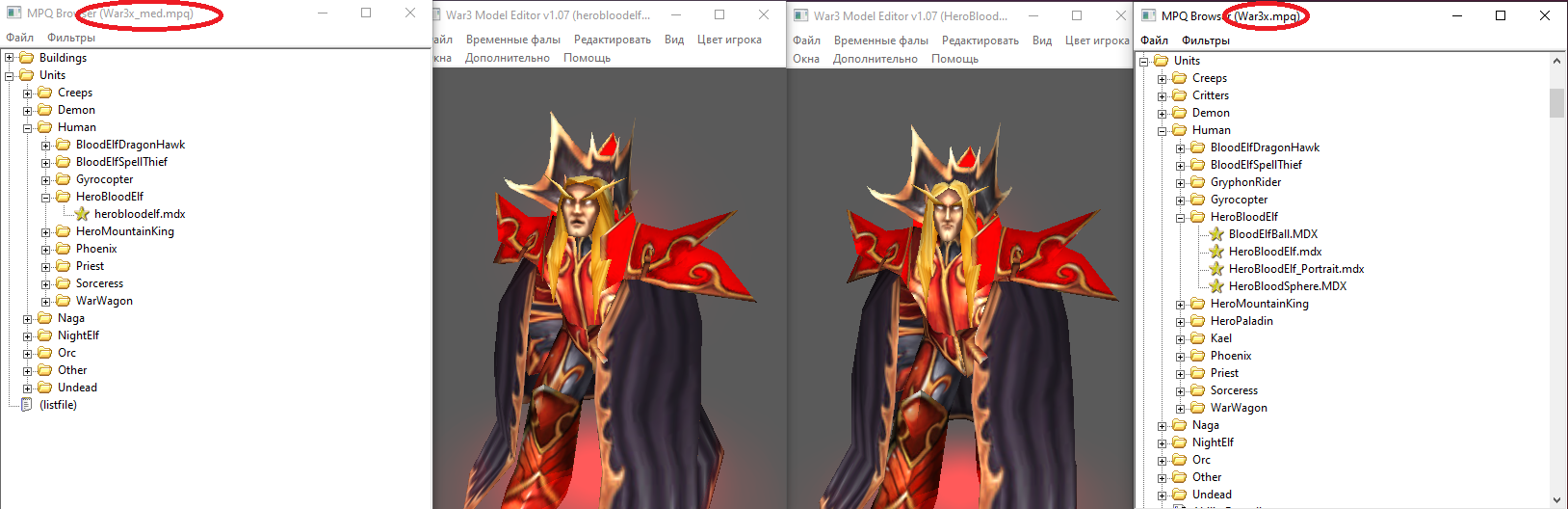Open Фильтры menu in War3x.mpq browser
1568x509 pixels.
point(1206,40)
